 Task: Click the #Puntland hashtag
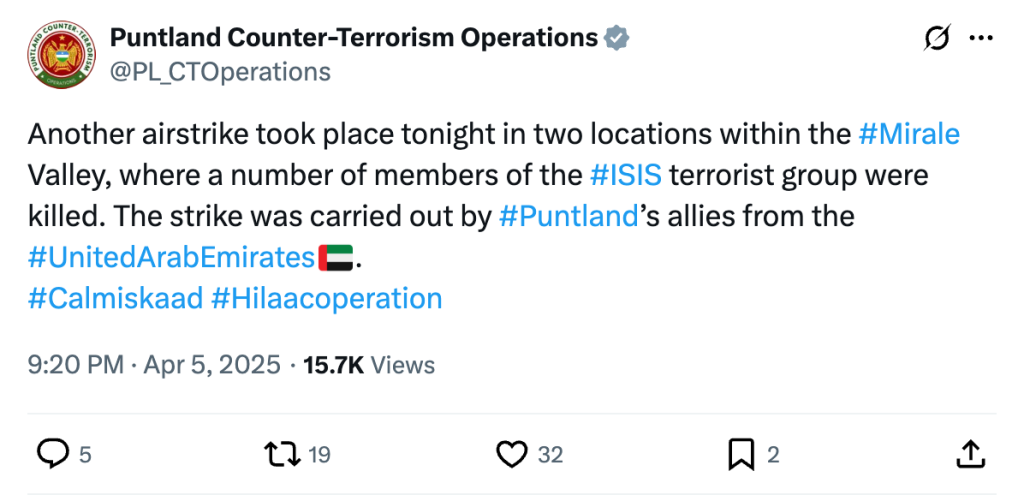point(568,216)
